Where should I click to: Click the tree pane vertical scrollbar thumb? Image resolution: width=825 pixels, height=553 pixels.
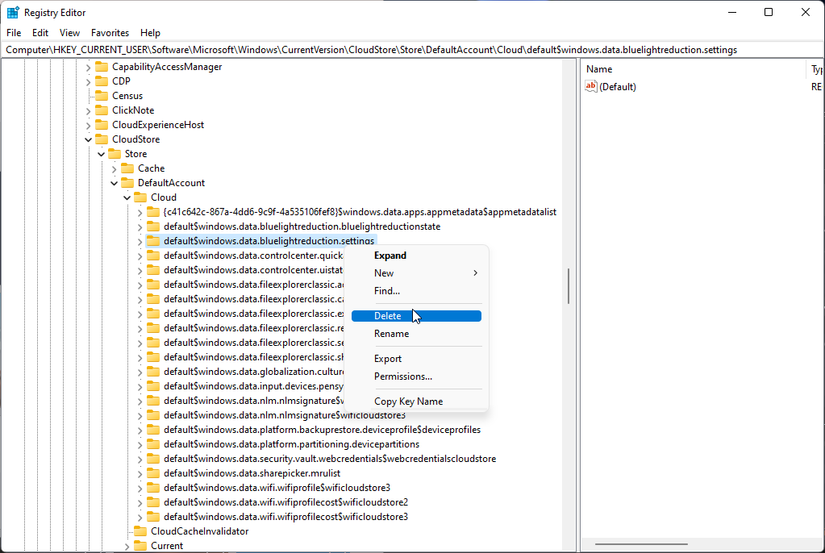[x=568, y=286]
